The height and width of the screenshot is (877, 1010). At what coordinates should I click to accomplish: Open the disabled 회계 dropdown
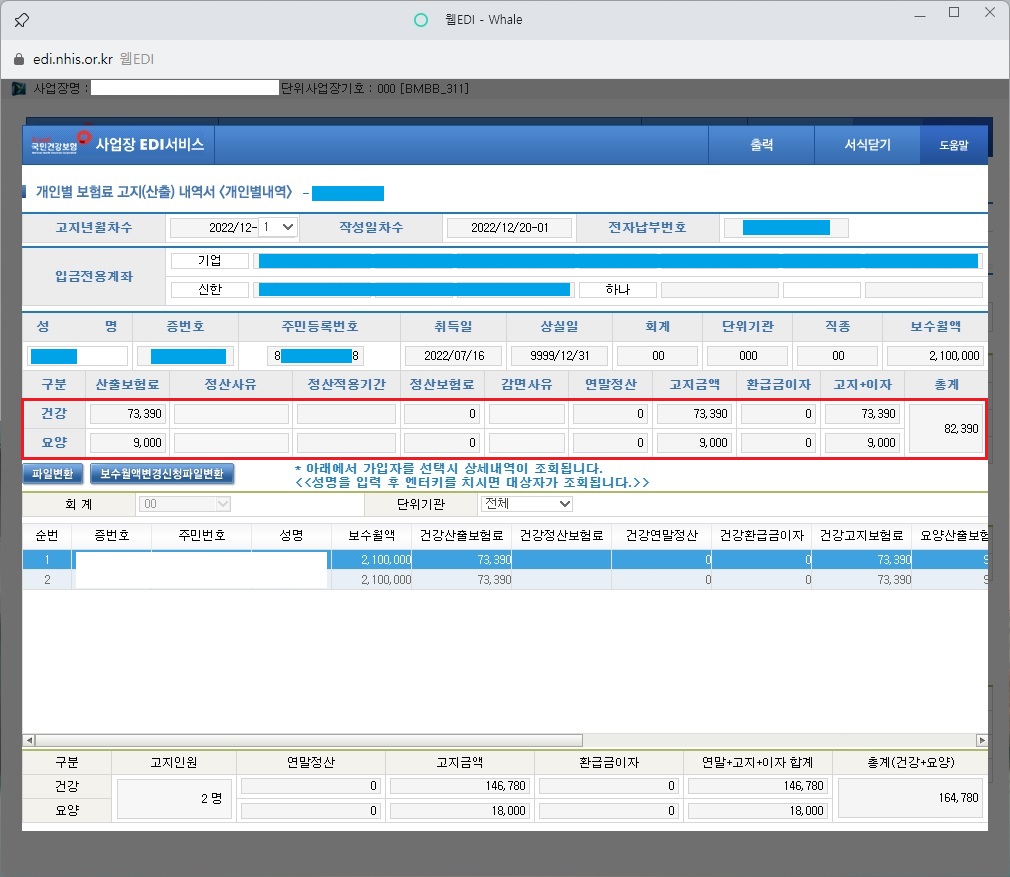point(184,504)
